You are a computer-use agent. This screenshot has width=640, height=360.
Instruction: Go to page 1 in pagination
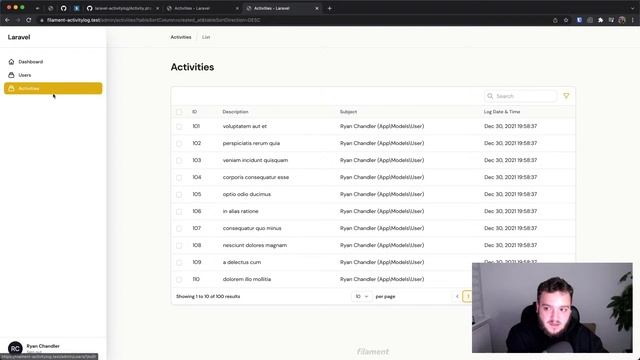coord(468,296)
